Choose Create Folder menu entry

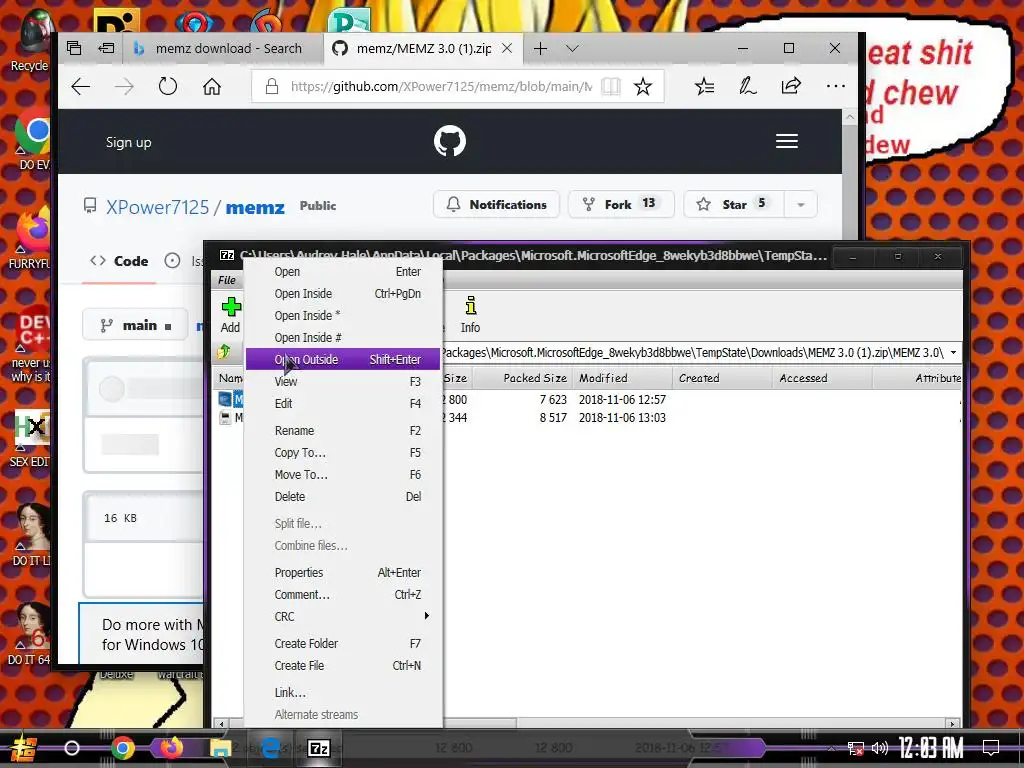click(x=344, y=644)
